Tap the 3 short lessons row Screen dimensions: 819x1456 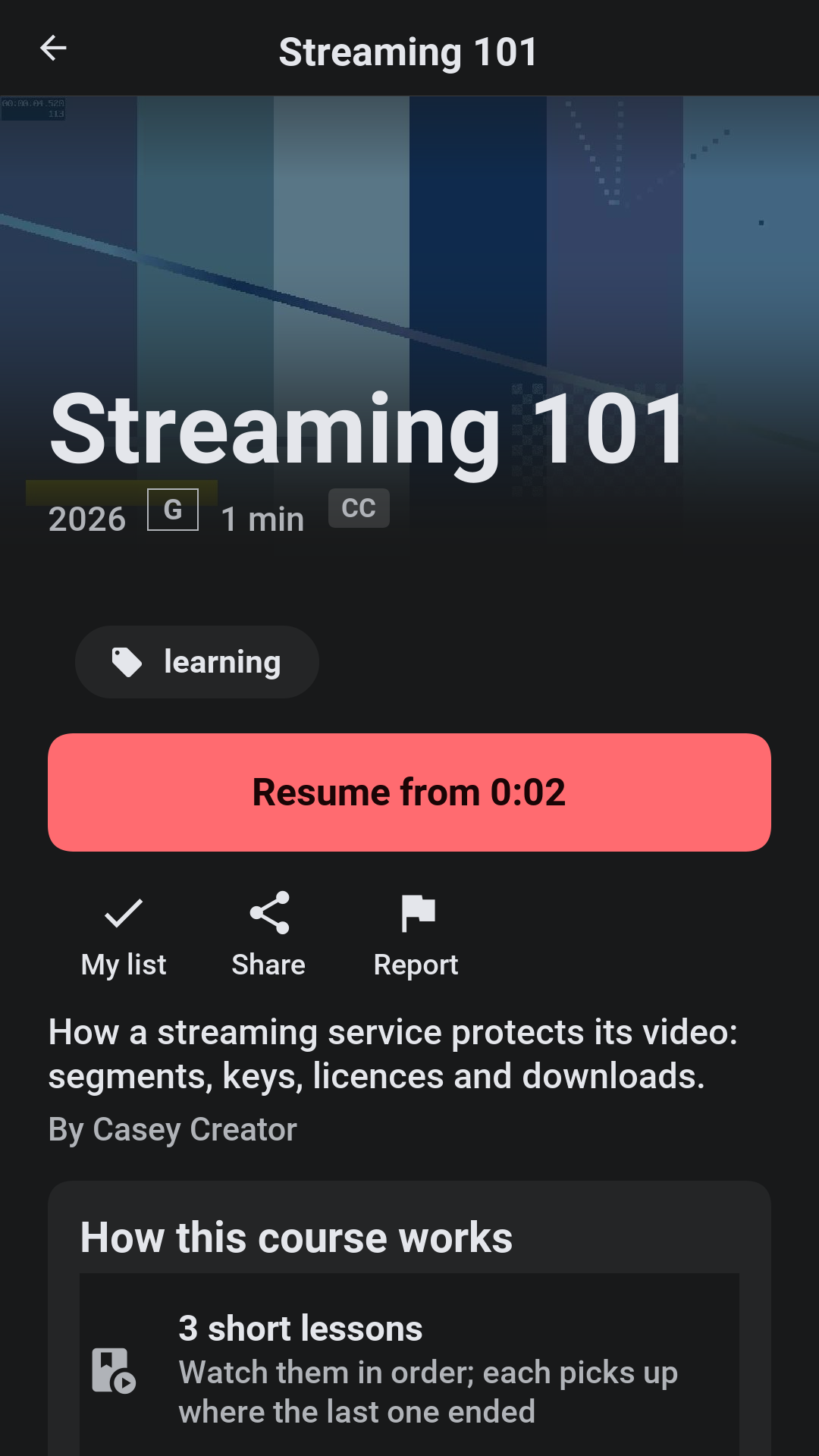[x=409, y=1369]
